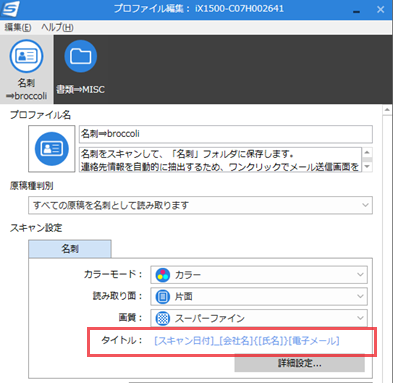393x383 pixels.
Task: Click the scan side 片面 icon
Action: [163, 296]
